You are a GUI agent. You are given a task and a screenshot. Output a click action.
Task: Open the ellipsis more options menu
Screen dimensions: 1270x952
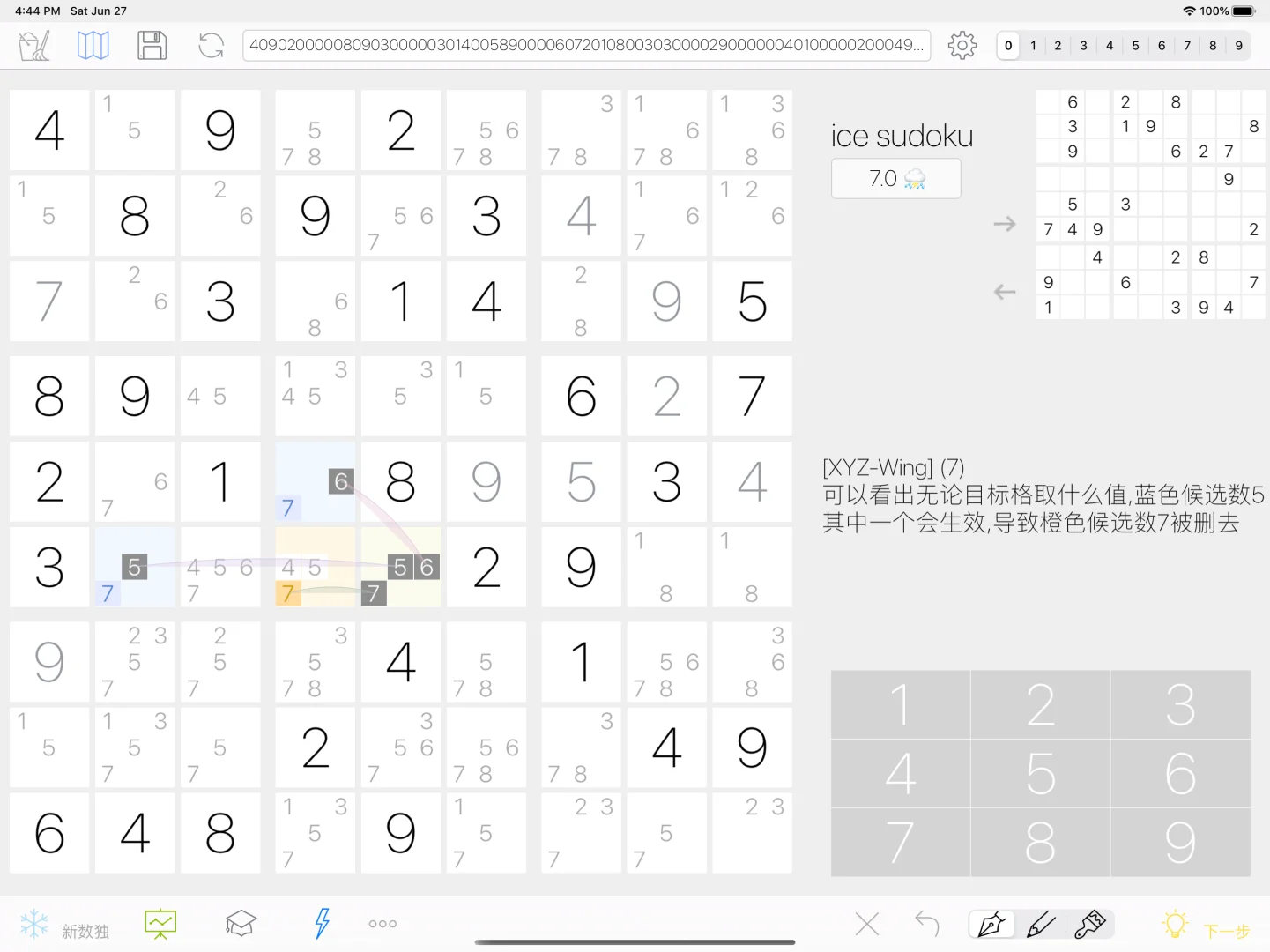pos(382,923)
